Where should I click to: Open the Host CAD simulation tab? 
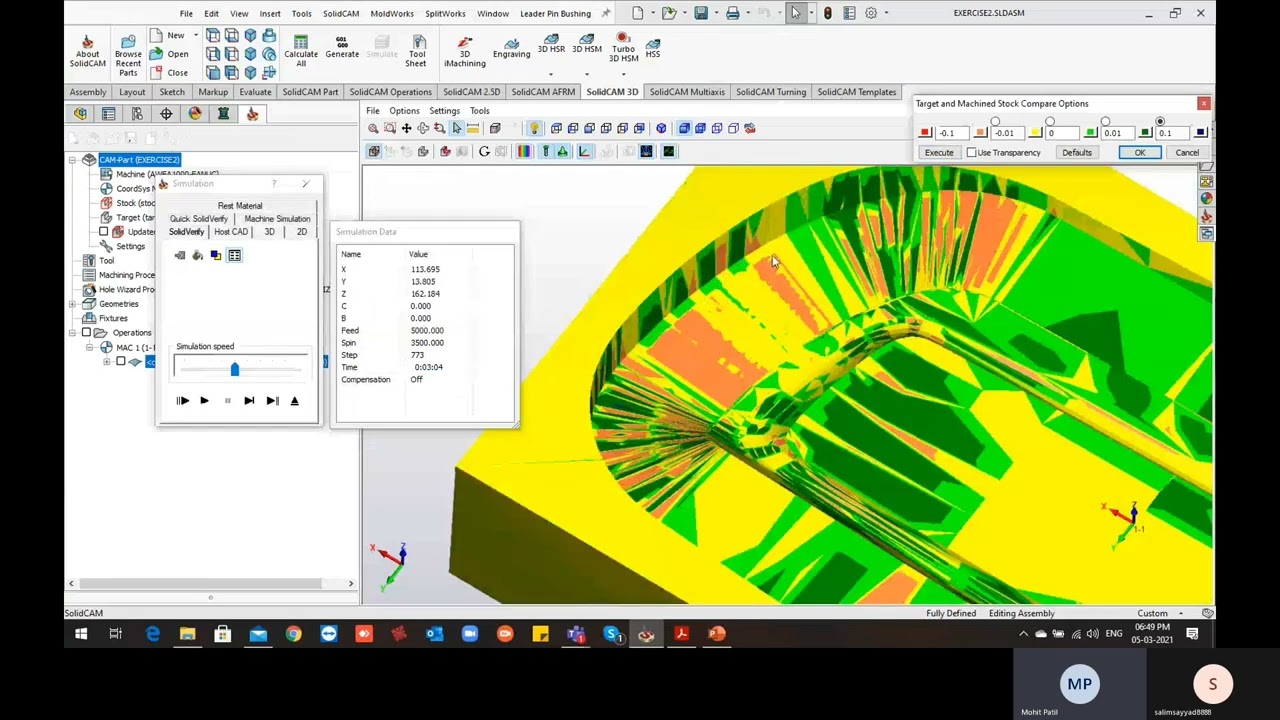(x=230, y=232)
